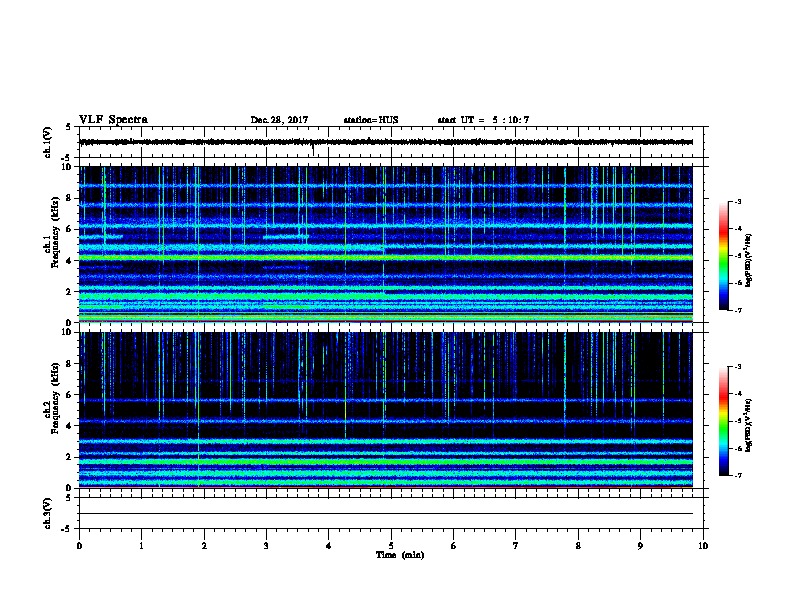This screenshot has height=612, width=792.
Task: Click the "Time (min)" x-axis label
Action: [x=400, y=555]
